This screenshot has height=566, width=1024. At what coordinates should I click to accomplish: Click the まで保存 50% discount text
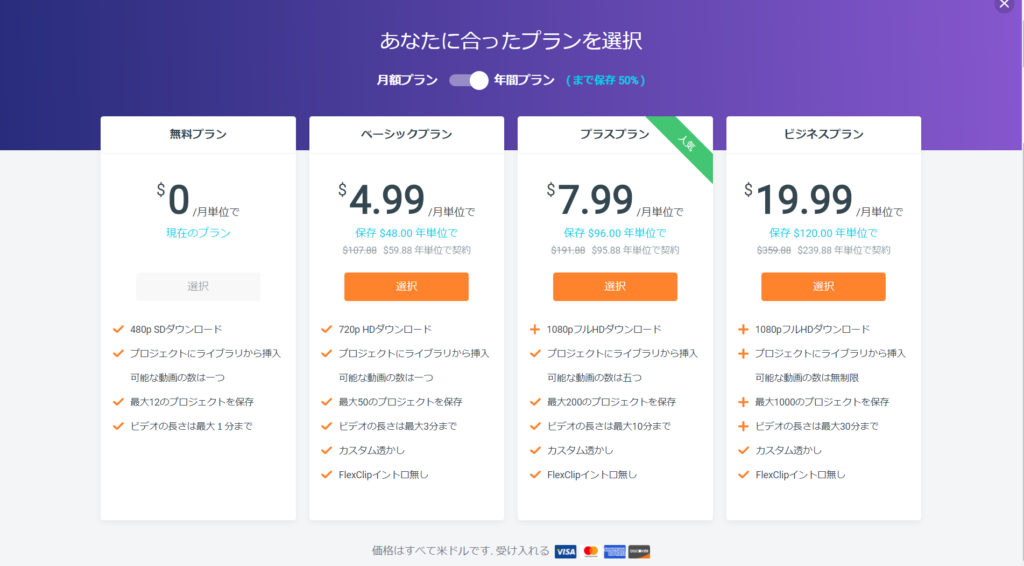[x=605, y=80]
